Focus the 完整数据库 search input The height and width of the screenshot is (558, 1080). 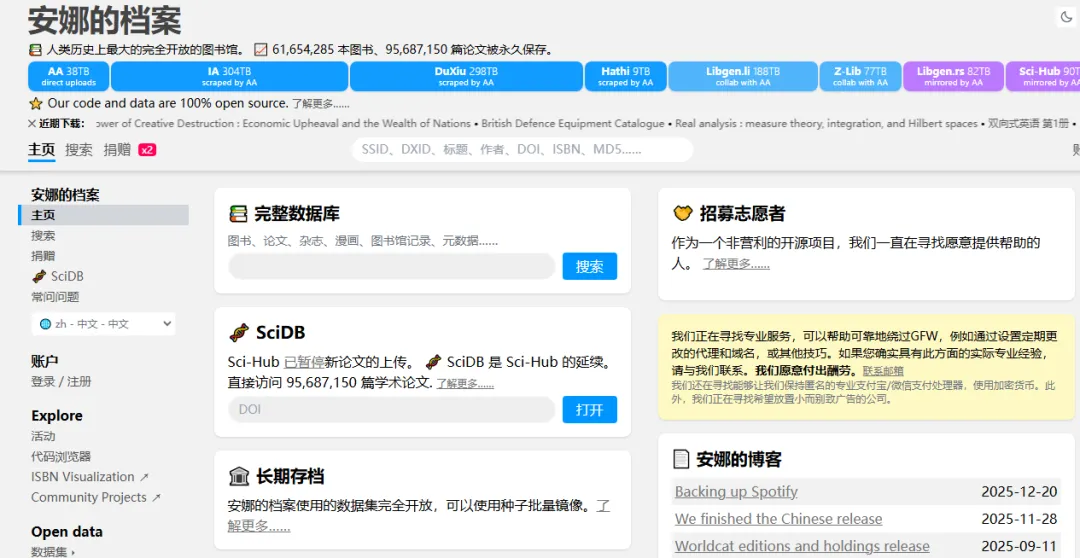391,267
